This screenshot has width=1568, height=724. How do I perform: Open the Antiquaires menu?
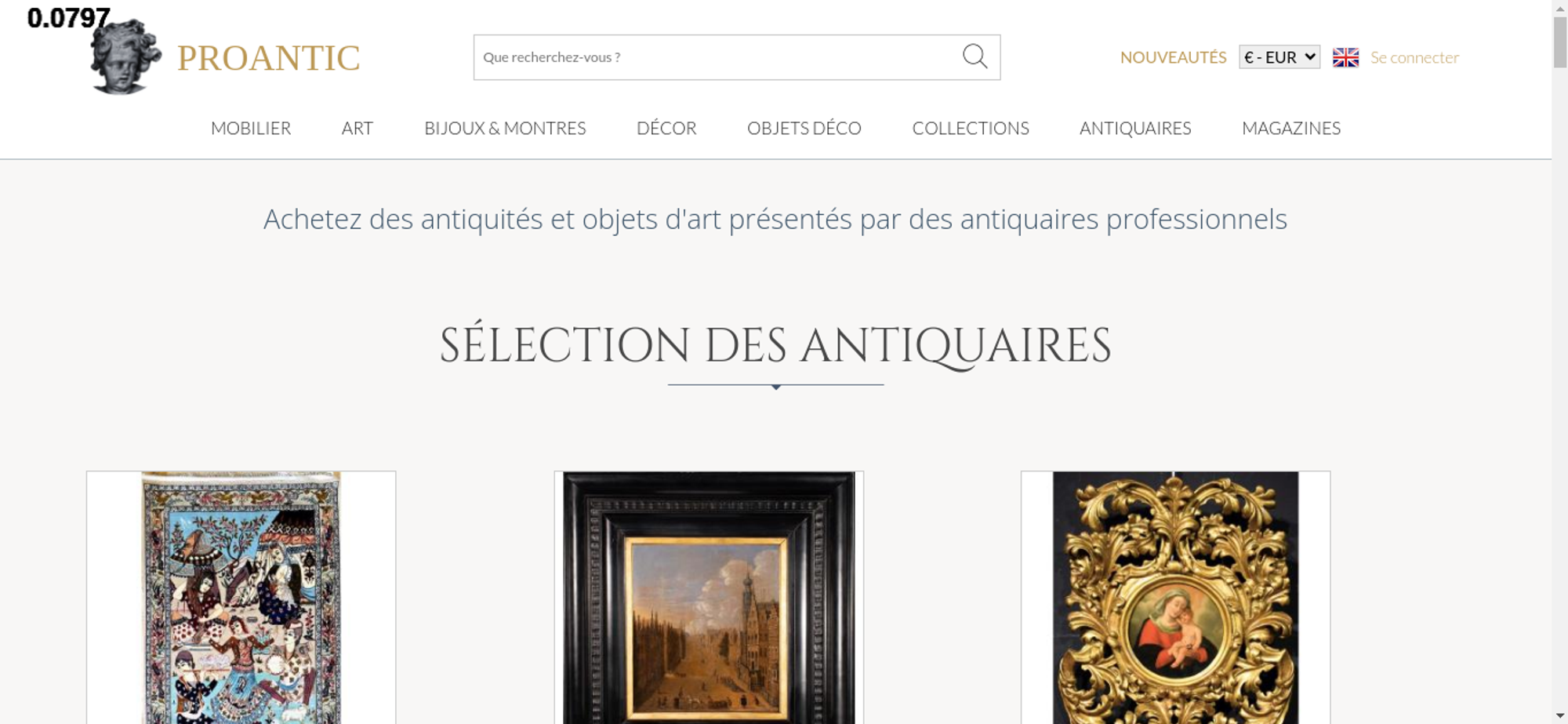tap(1135, 128)
